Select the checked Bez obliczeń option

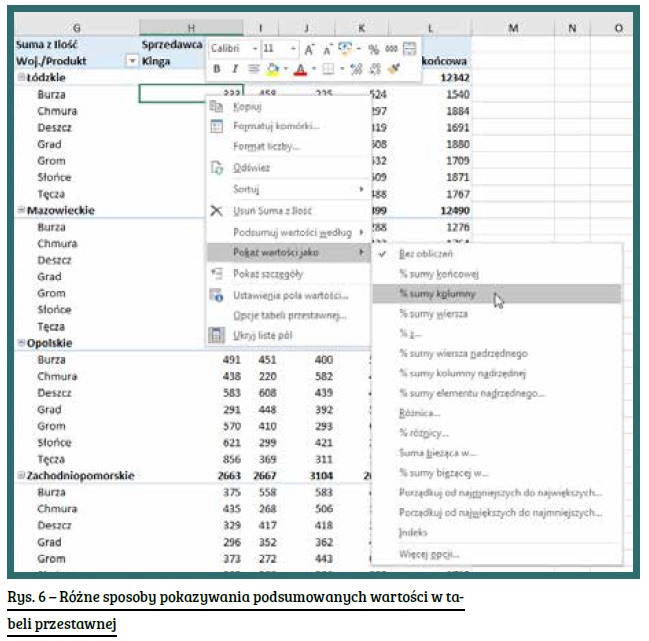[x=497, y=254]
